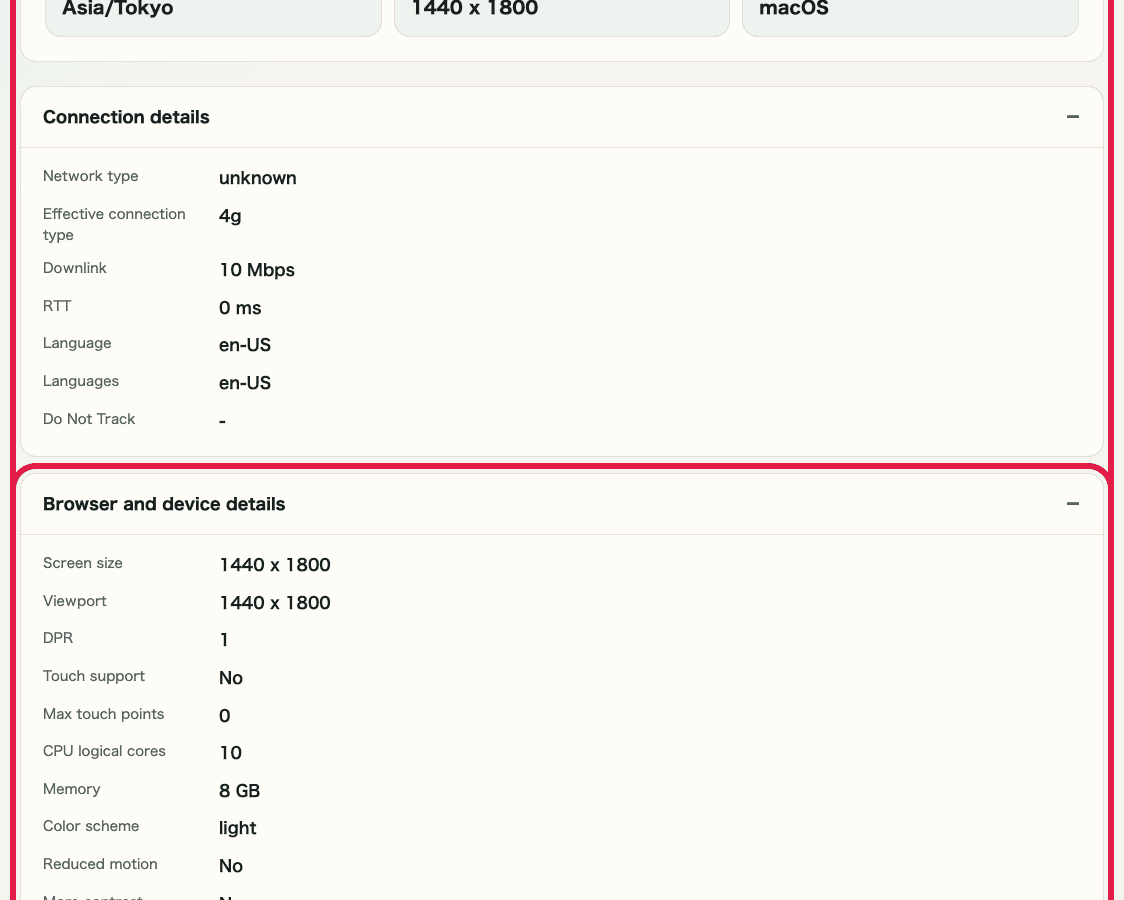The width and height of the screenshot is (1124, 900).
Task: Click the 4g effective connection type value
Action: pos(229,216)
